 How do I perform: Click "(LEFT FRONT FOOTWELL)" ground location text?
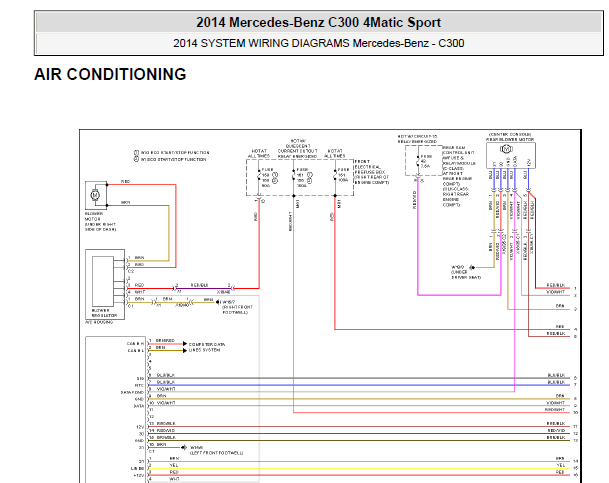tap(216, 453)
